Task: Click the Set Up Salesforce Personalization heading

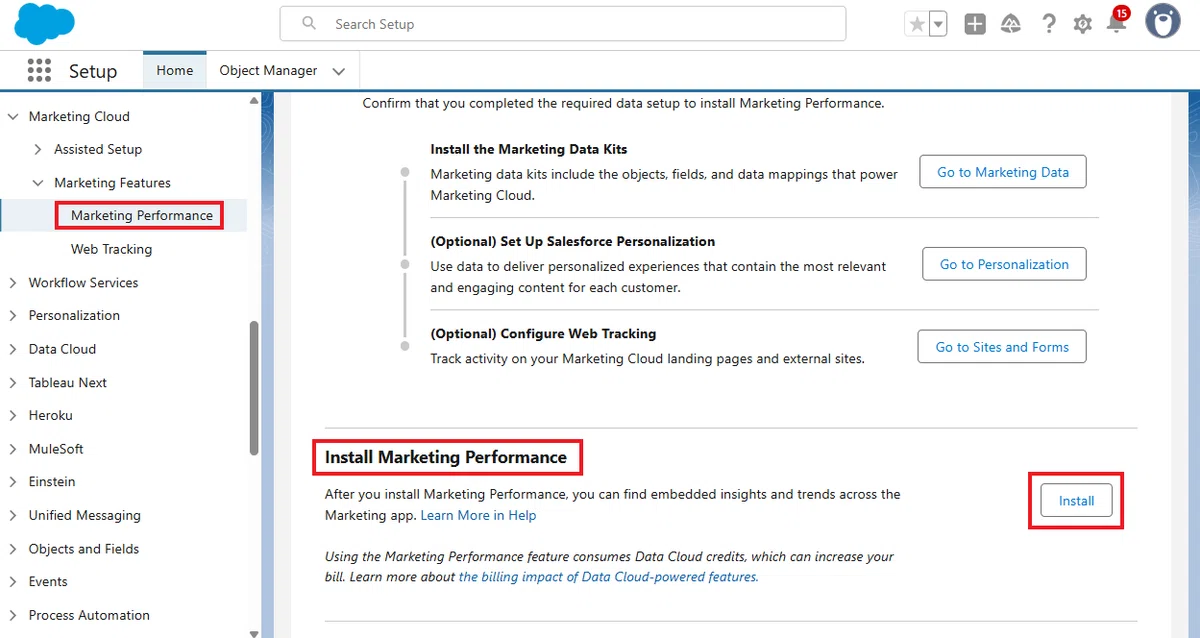Action: pyautogui.click(x=573, y=241)
